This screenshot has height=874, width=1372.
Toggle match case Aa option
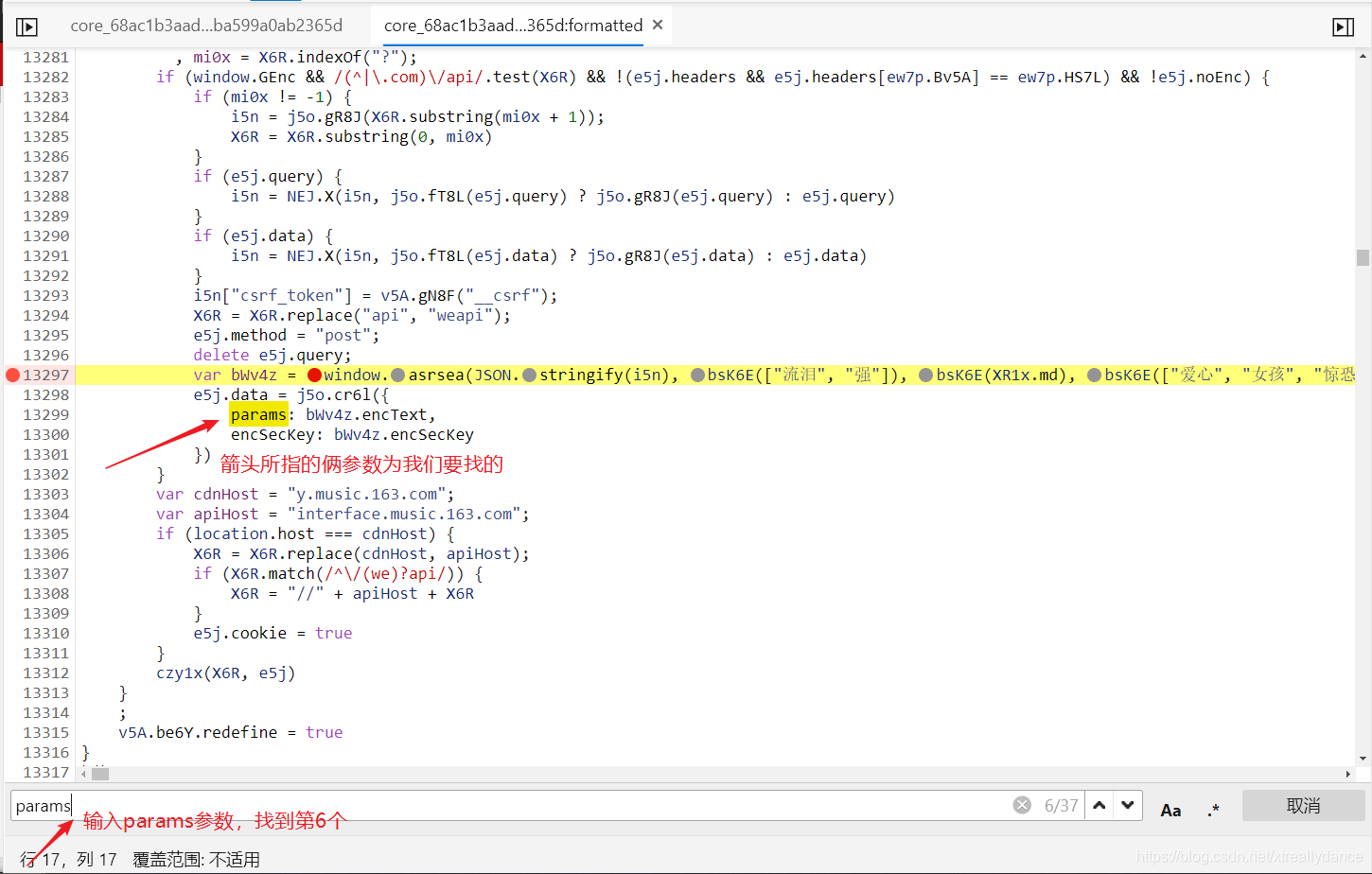[x=1170, y=810]
